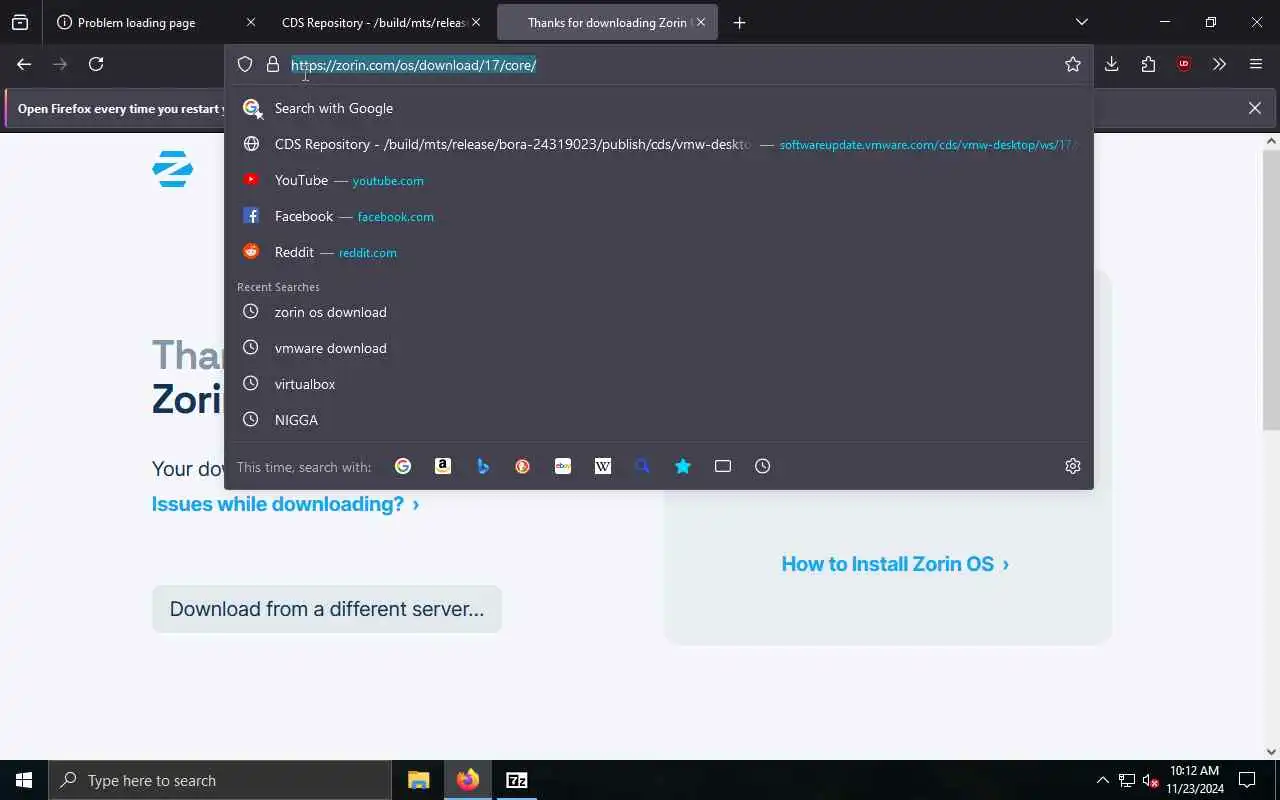Click 'Download from a different server...' button
The width and height of the screenshot is (1280, 800).
(327, 609)
